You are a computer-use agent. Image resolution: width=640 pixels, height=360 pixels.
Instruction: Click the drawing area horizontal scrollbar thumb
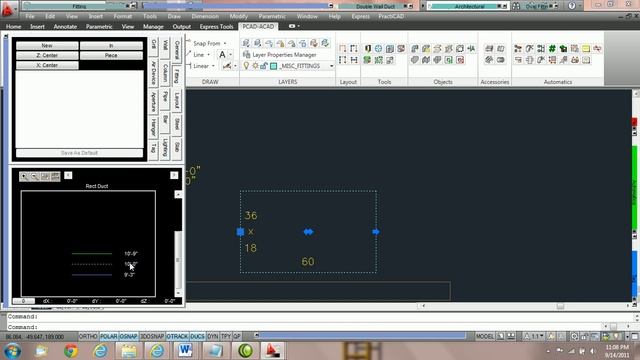(x=560, y=306)
